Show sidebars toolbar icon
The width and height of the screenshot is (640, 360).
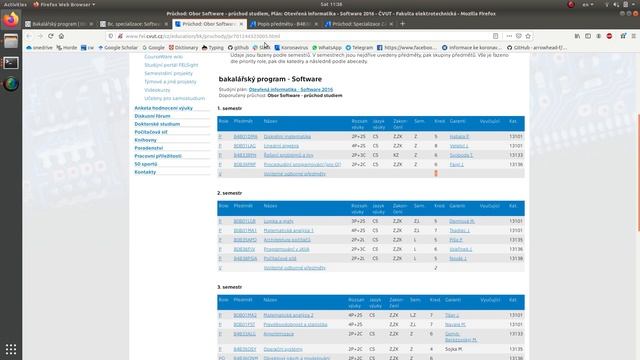(588, 36)
